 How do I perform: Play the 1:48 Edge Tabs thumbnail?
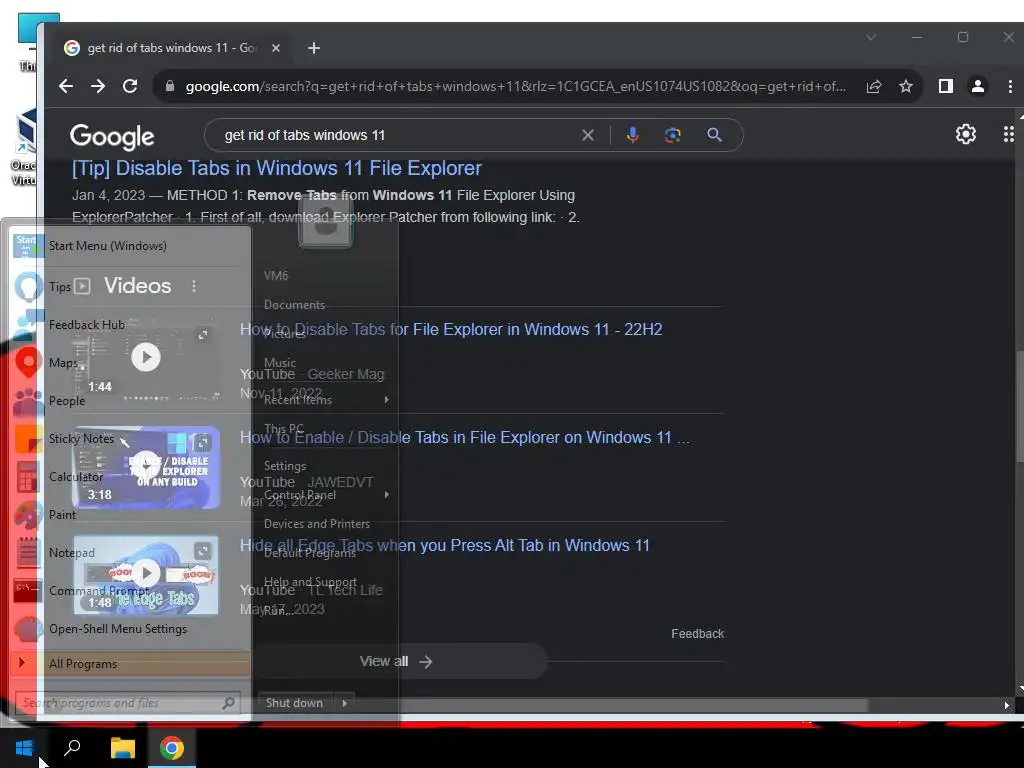tap(146, 574)
